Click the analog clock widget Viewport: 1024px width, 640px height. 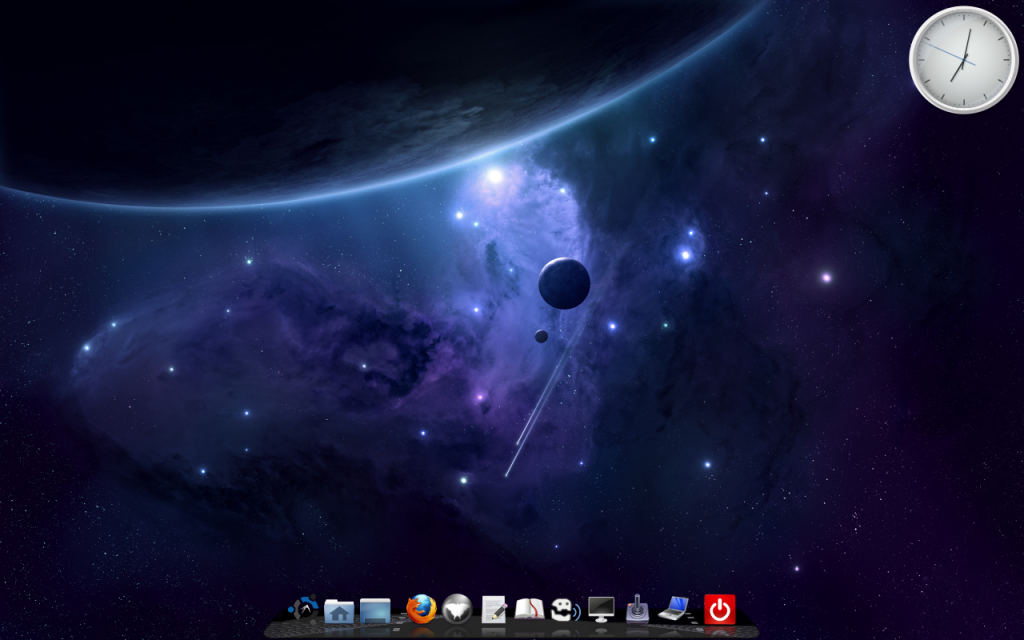coord(963,60)
